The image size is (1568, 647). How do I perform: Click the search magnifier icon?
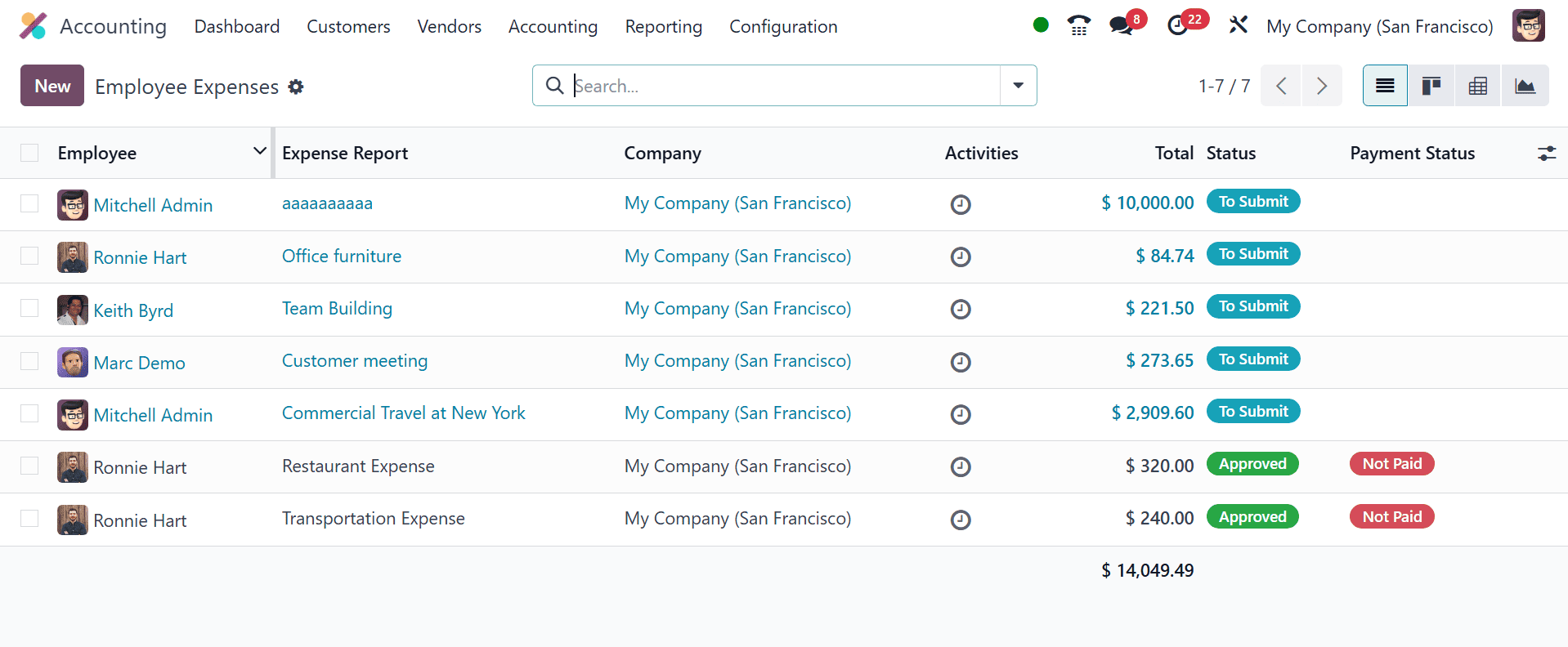(554, 86)
